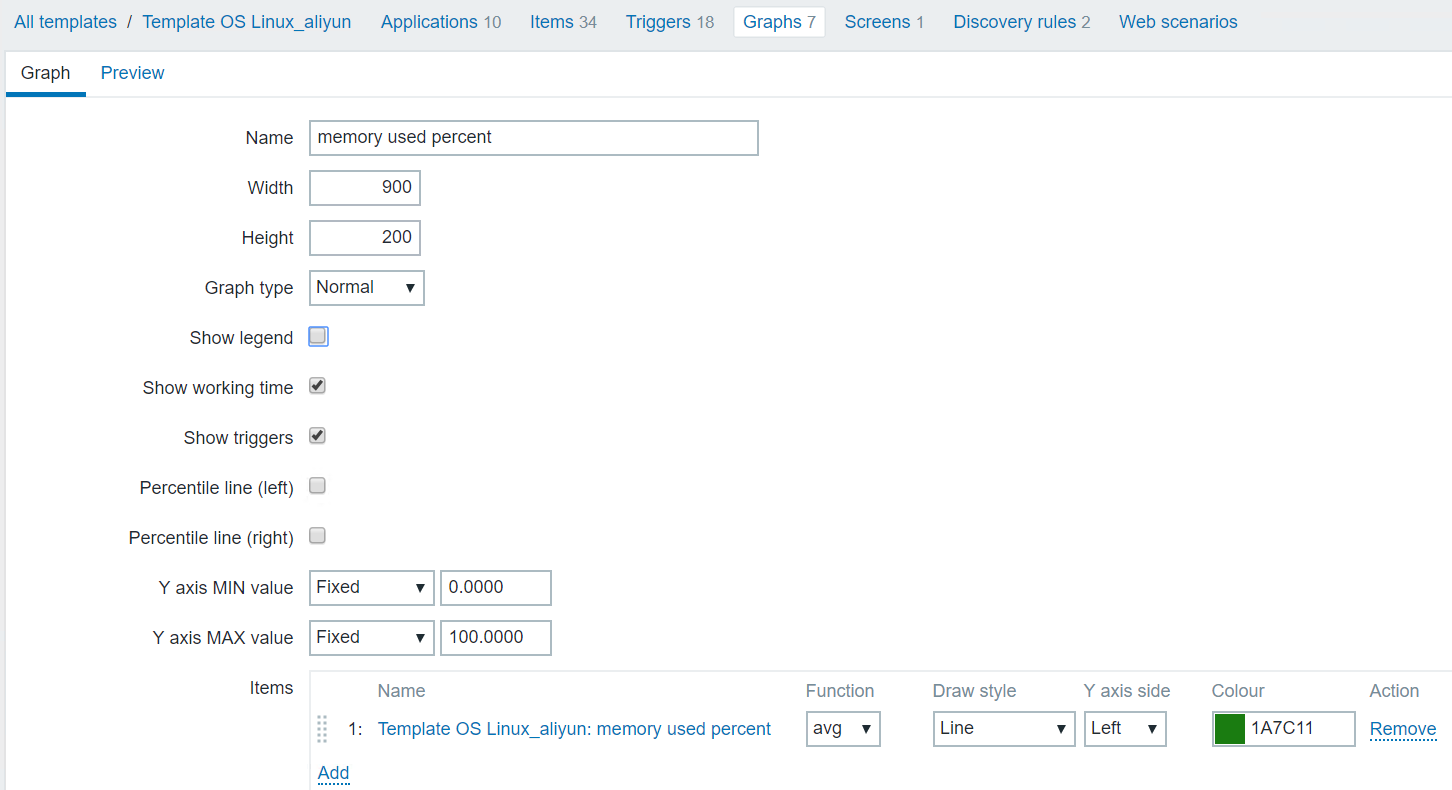Viewport: 1452px width, 790px height.
Task: Open Y axis MAX value type dropdown
Action: [x=372, y=638]
